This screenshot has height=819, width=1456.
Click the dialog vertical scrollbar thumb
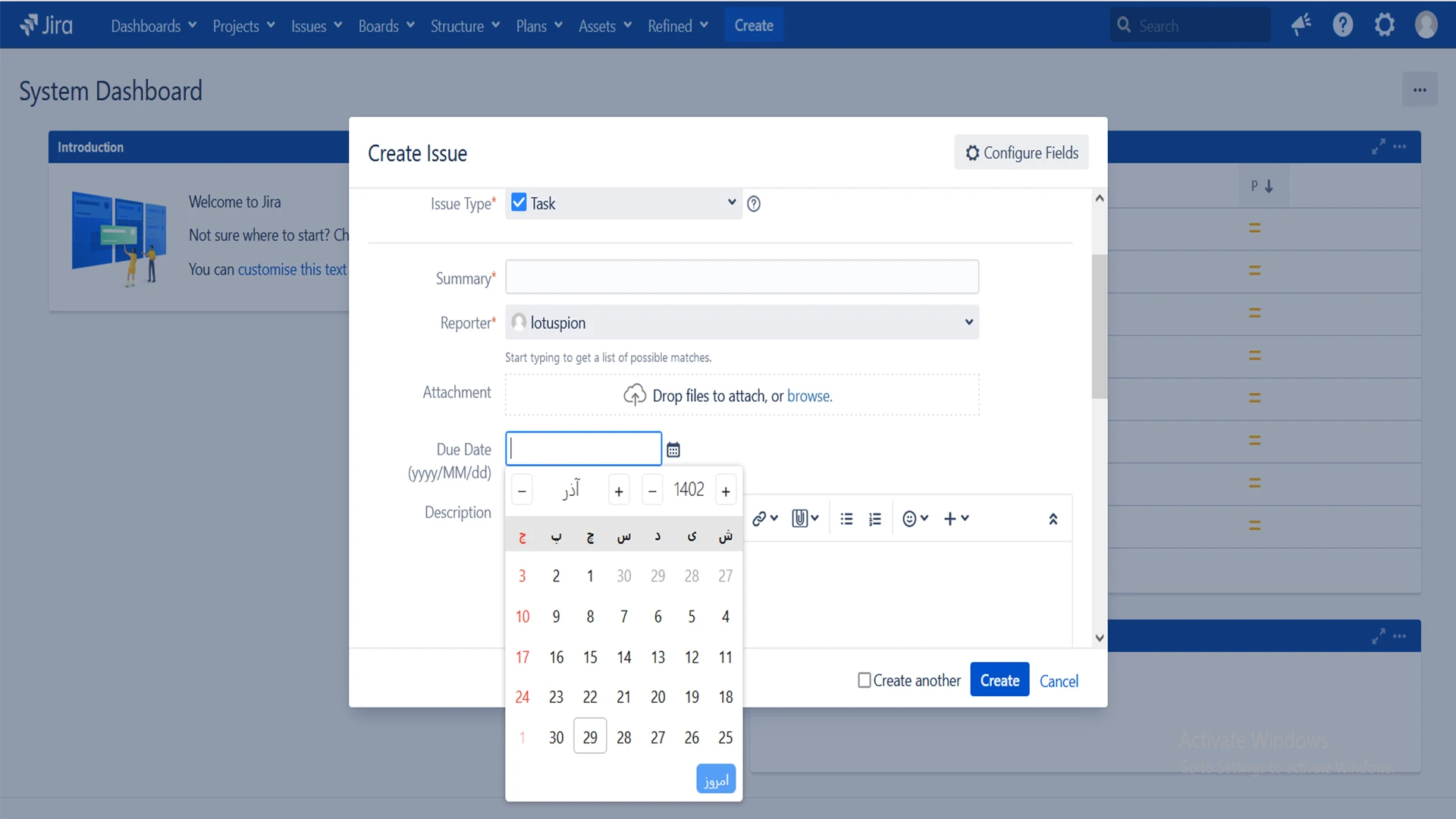[x=1100, y=326]
